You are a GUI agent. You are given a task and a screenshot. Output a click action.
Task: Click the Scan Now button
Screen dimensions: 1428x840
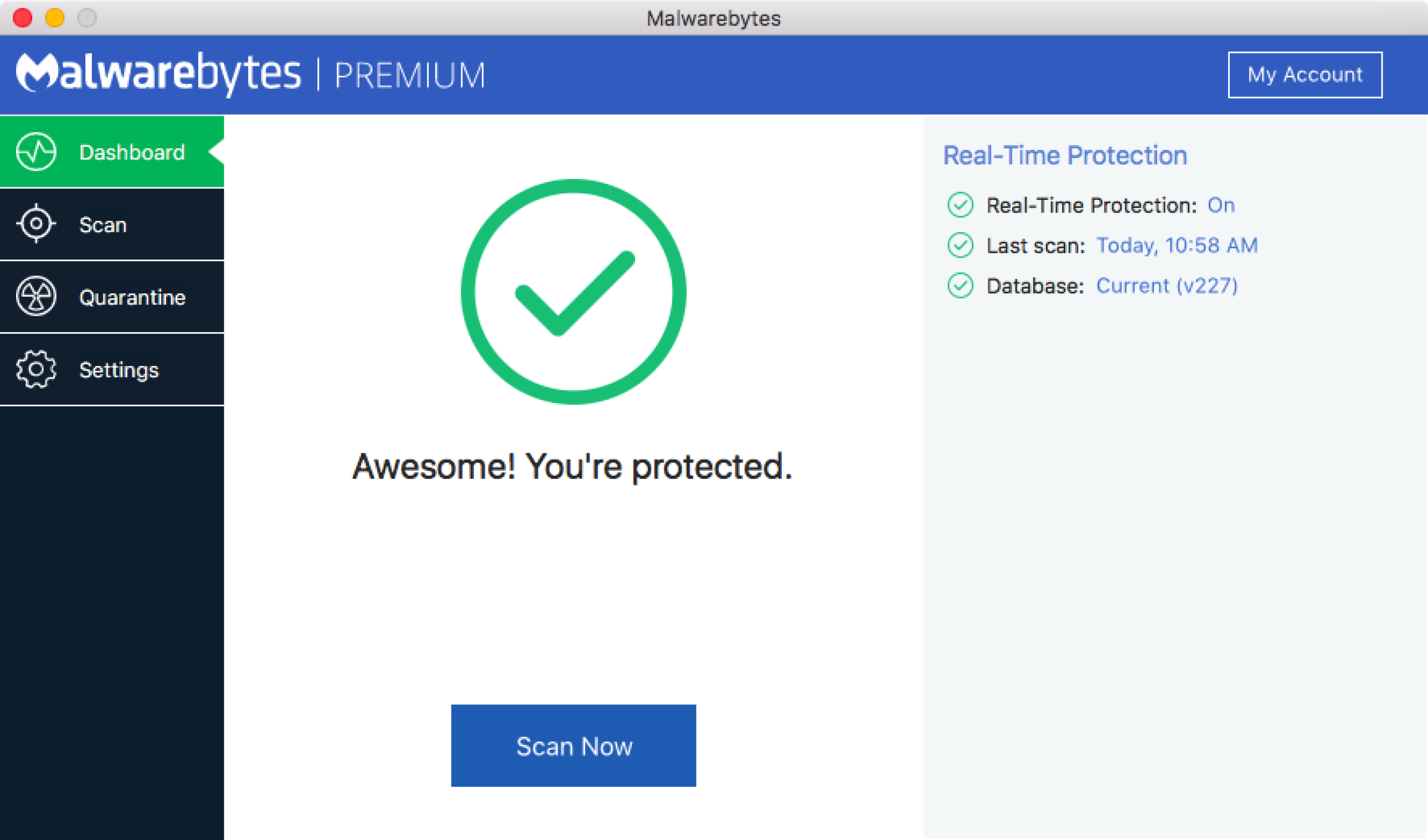click(575, 745)
